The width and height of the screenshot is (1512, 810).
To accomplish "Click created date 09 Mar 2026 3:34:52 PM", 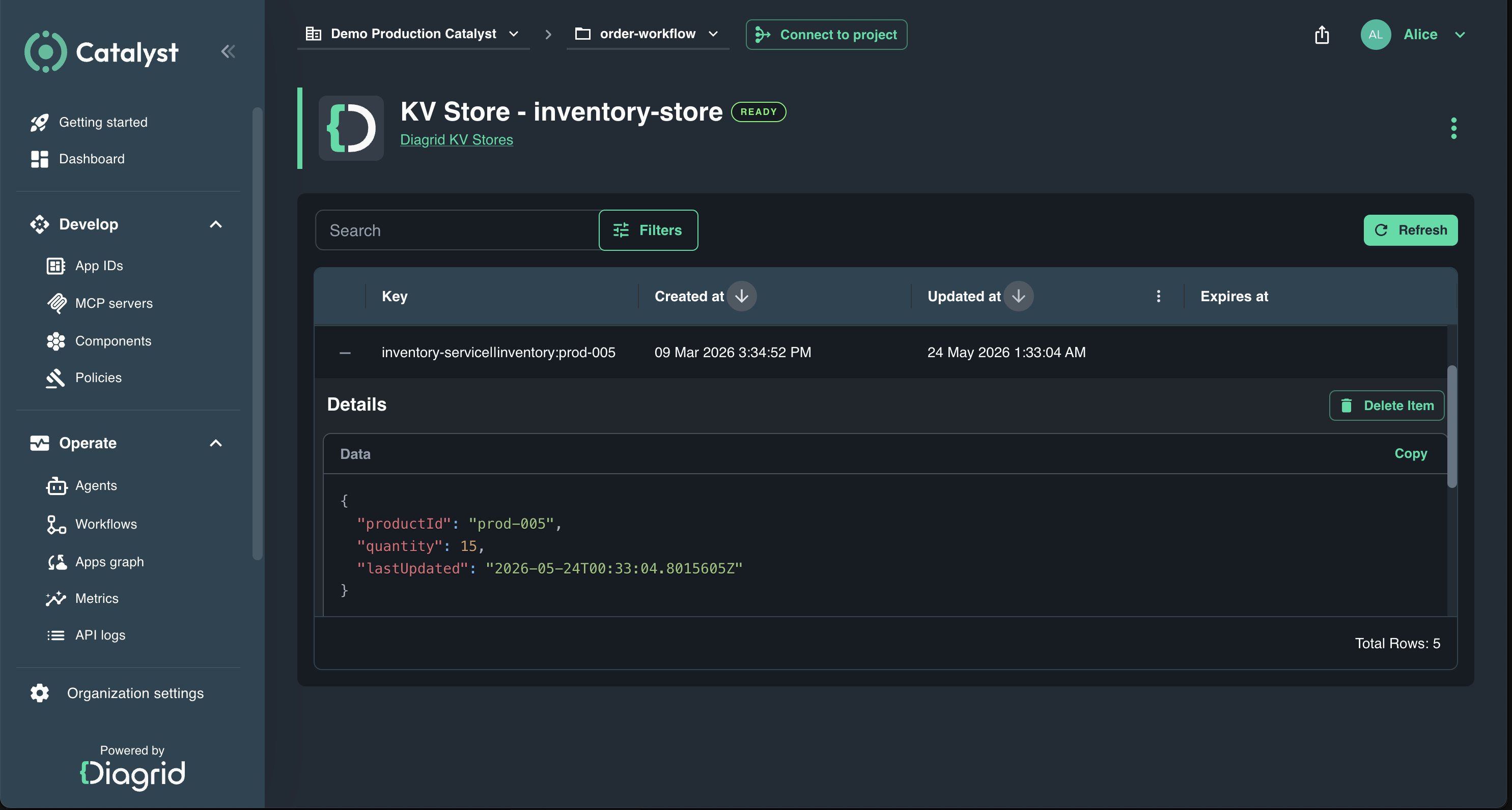I will [x=733, y=353].
